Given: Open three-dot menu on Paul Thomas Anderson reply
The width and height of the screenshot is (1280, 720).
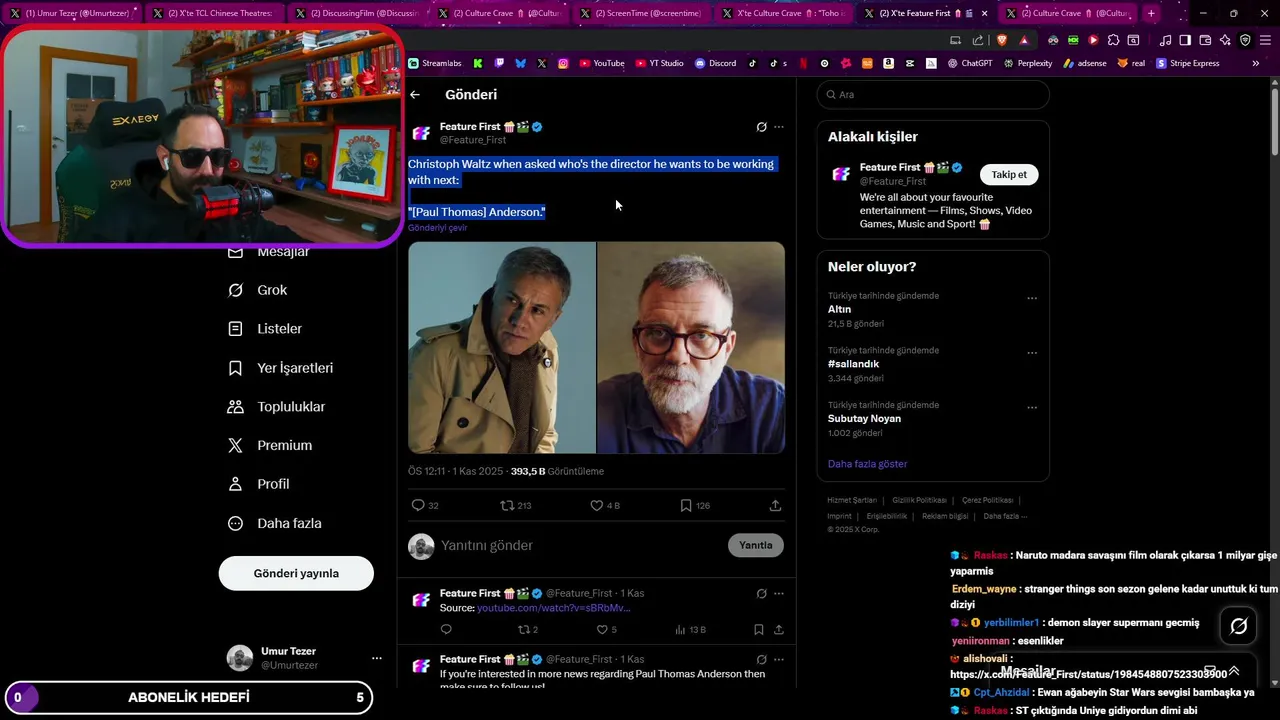Looking at the screenshot, I should 779,659.
